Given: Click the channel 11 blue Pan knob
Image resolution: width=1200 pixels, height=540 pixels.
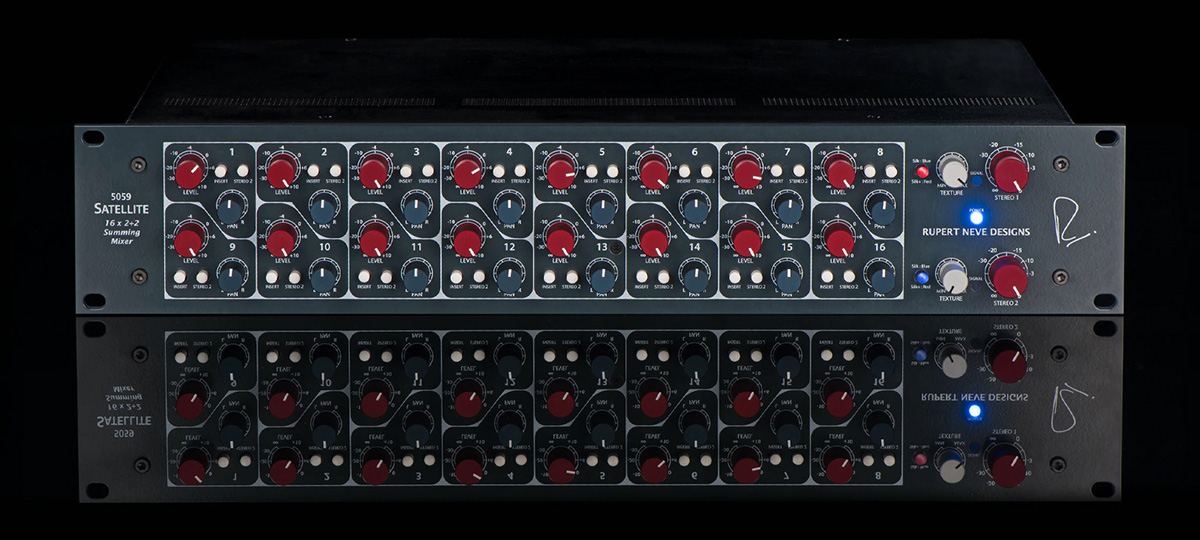Looking at the screenshot, I should tap(415, 276).
